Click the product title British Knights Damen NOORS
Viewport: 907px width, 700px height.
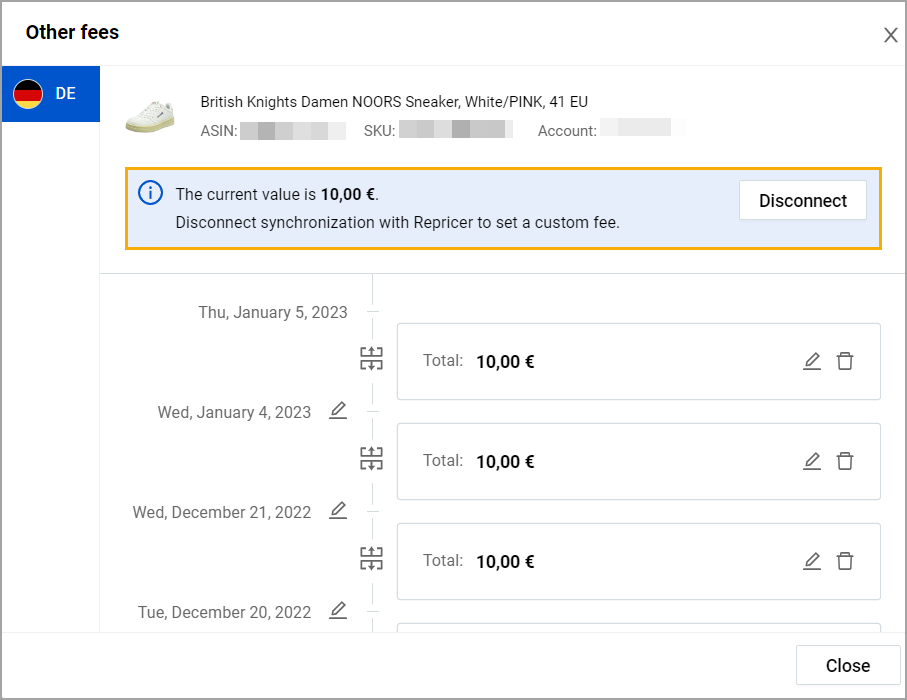pos(394,102)
